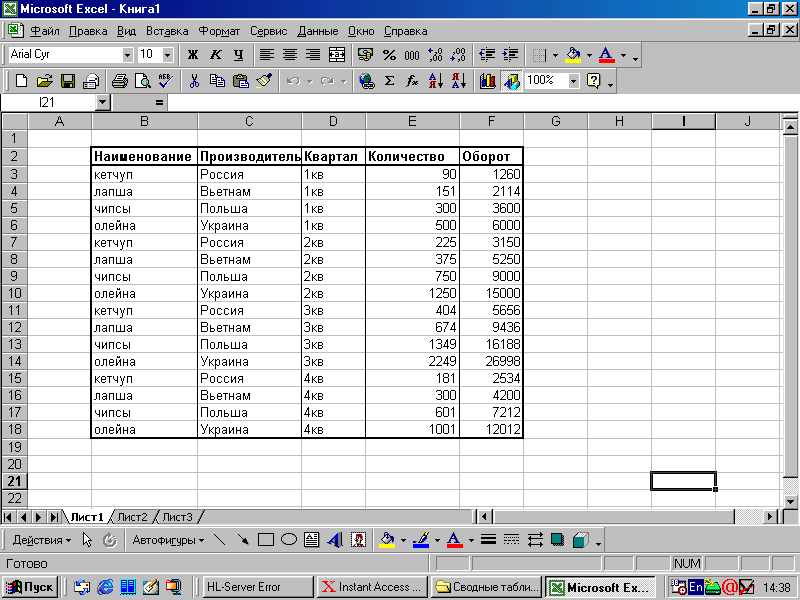The image size is (800, 600).
Task: Apply the blue line color on drawing toolbar
Action: click(421, 540)
